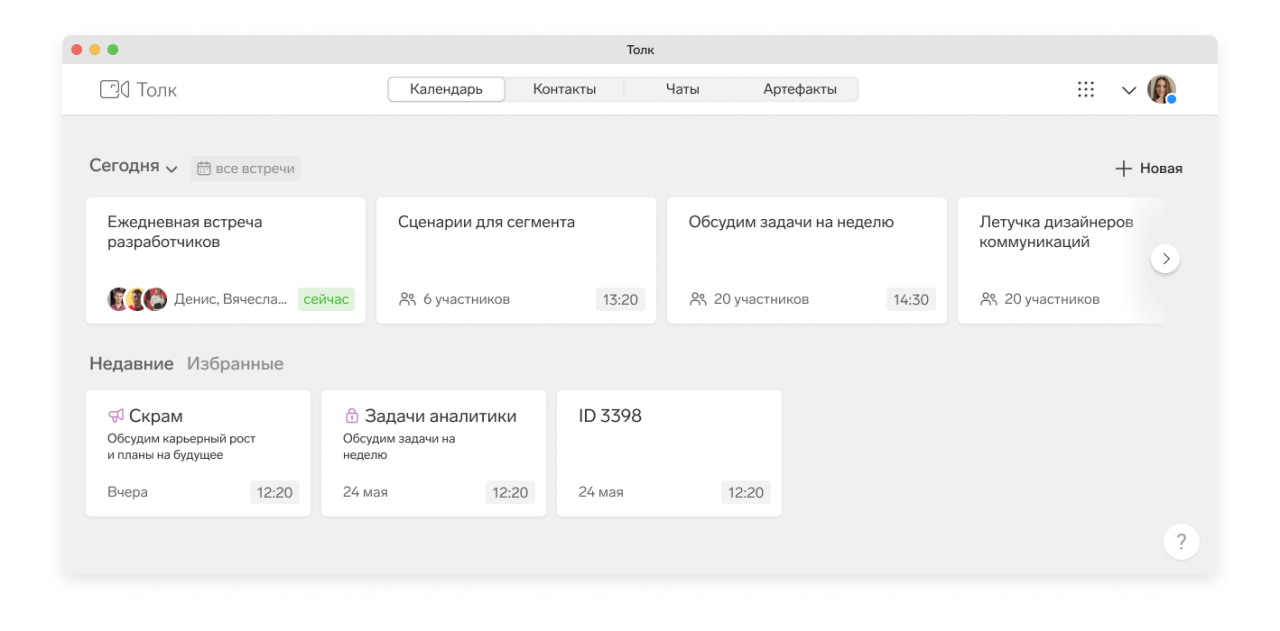Click participant avatars on Ежедневная встреча card
Viewport: 1280px width, 631px height.
point(137,299)
